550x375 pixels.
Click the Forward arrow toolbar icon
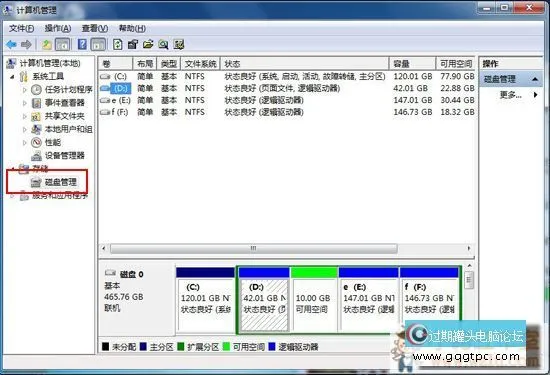pos(26,45)
